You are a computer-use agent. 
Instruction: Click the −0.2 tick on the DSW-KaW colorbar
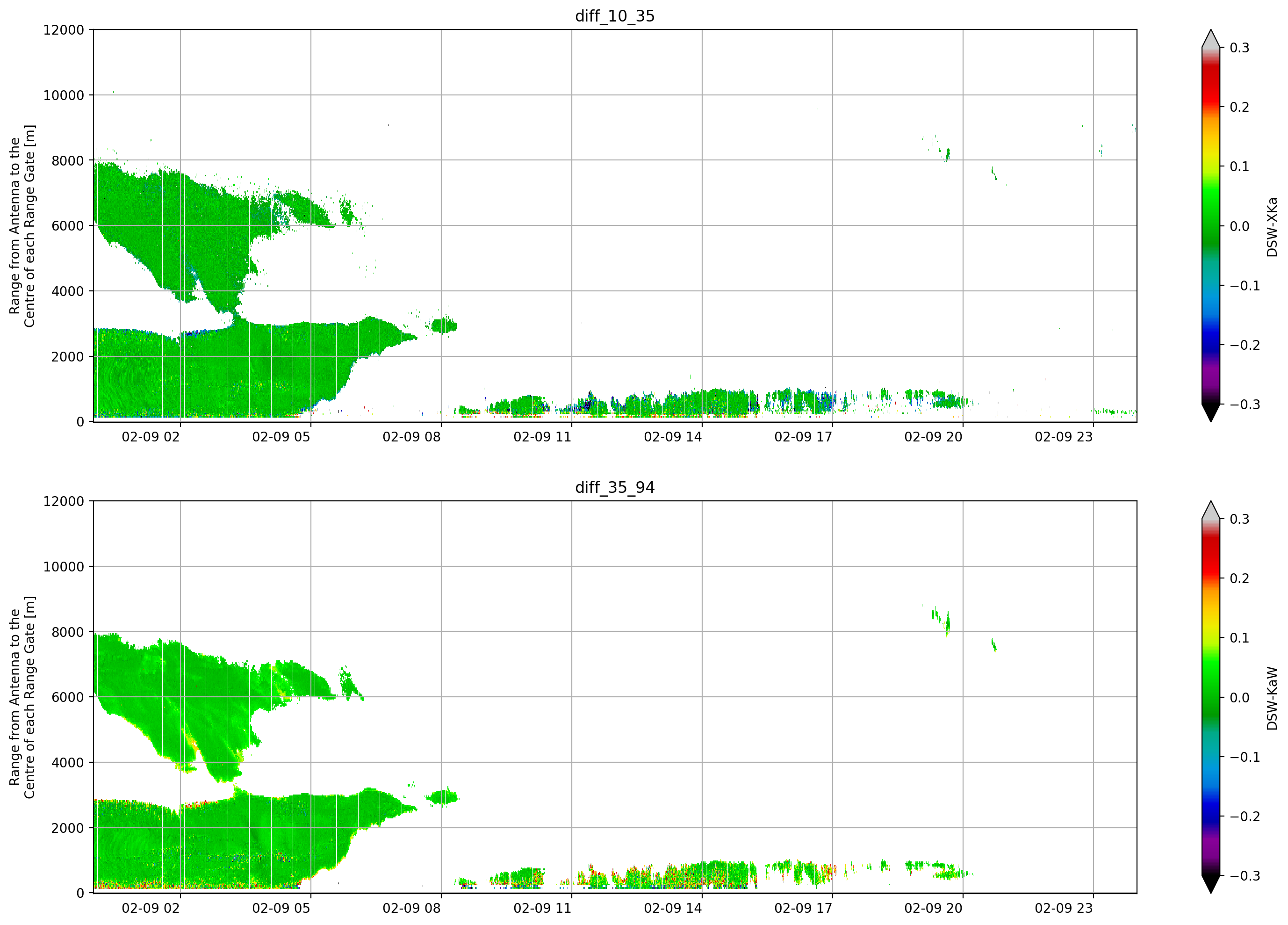coord(1245,816)
